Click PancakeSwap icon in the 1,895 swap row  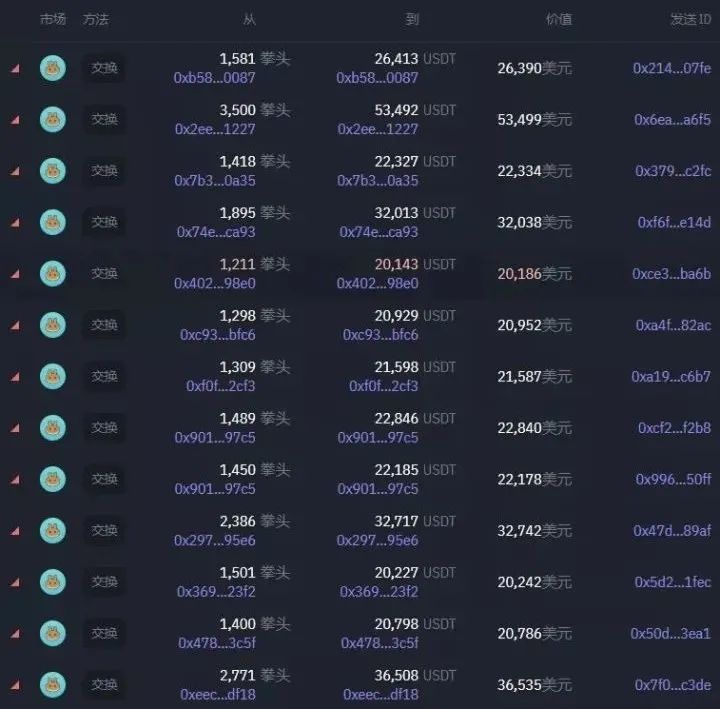52,223
